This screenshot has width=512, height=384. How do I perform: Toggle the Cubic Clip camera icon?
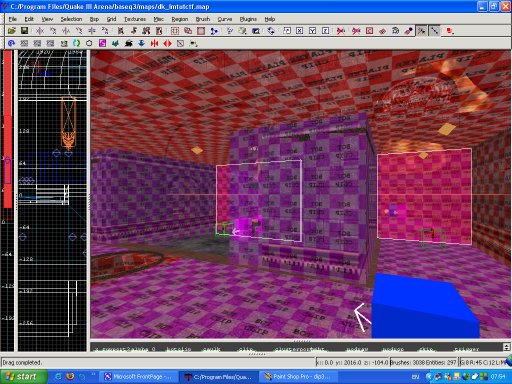coord(256,31)
